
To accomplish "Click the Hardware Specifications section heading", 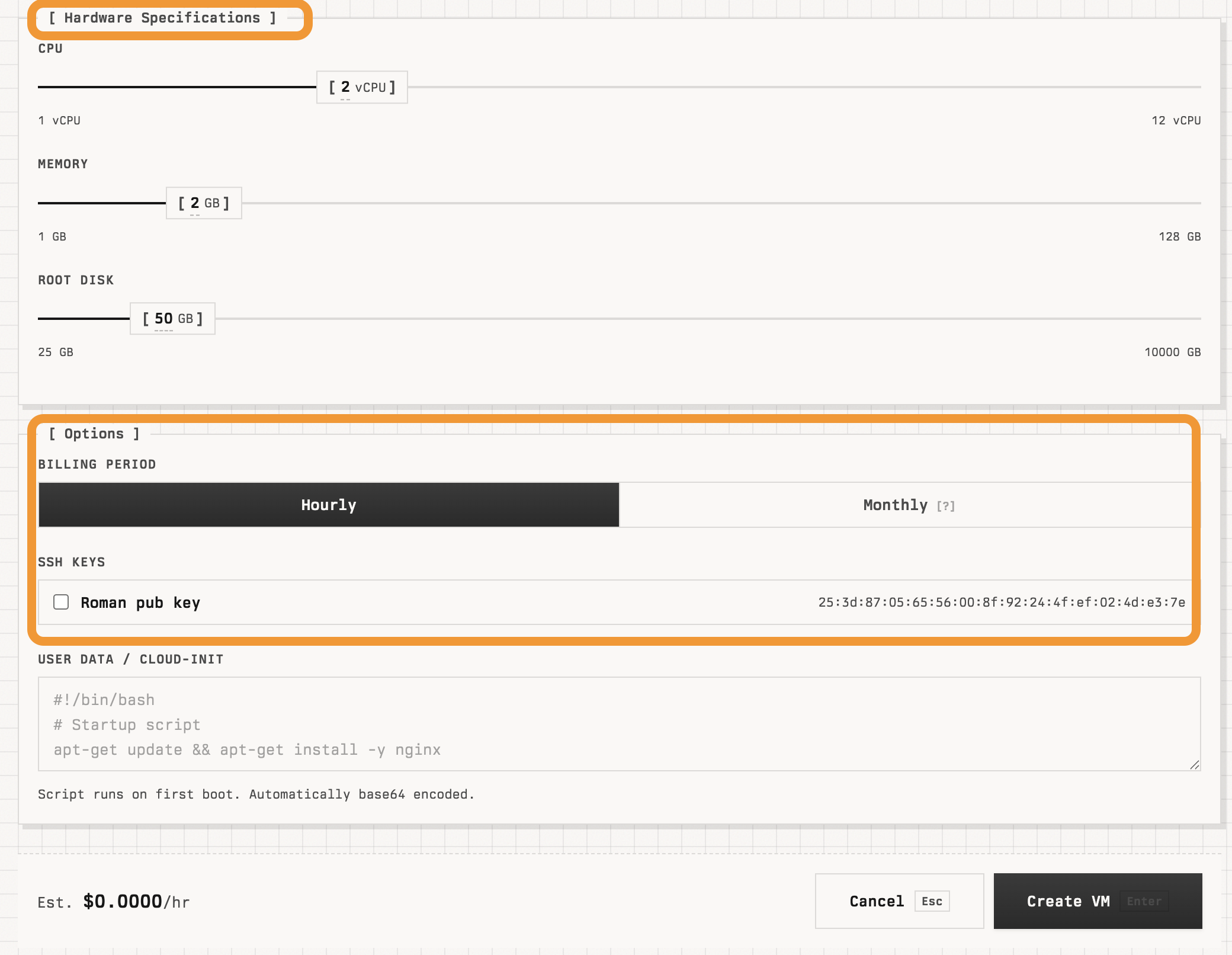I will coord(162,18).
